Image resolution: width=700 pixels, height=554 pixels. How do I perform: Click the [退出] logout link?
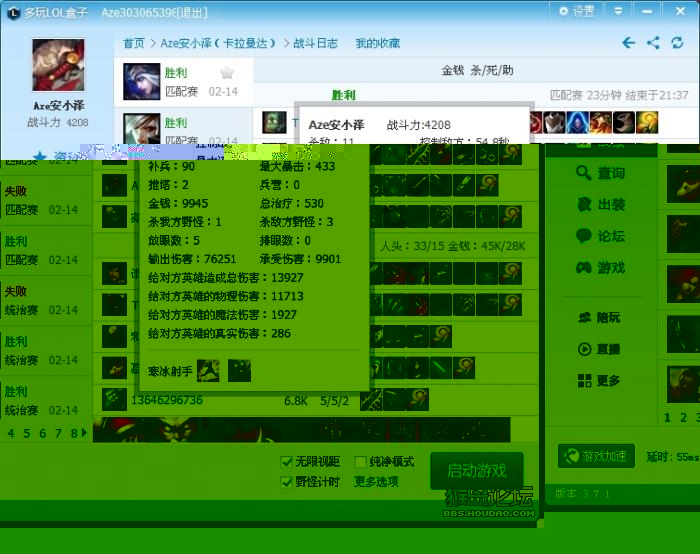(x=192, y=12)
